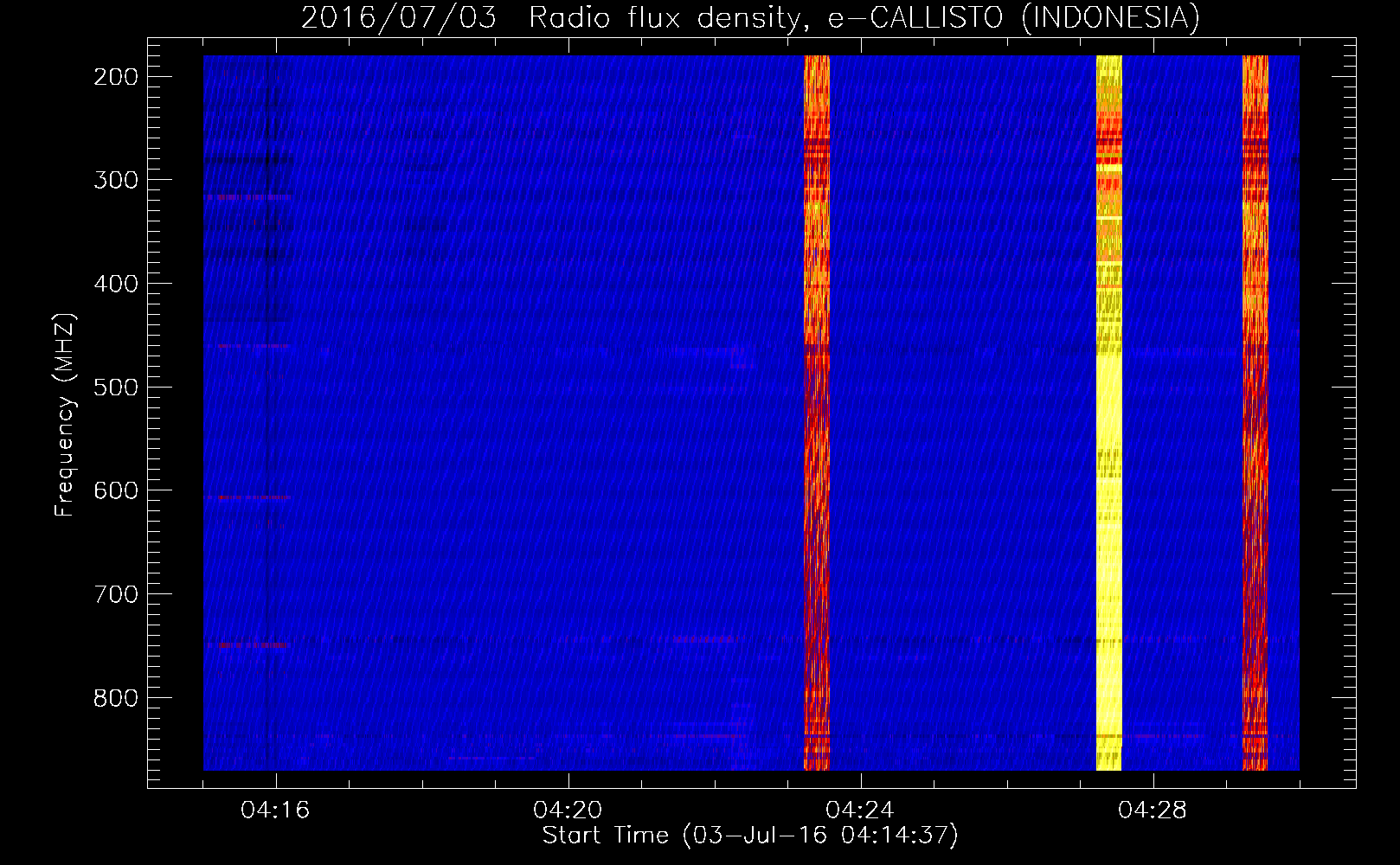Click the 04:20 time tick label
The height and width of the screenshot is (865, 1400).
click(568, 811)
